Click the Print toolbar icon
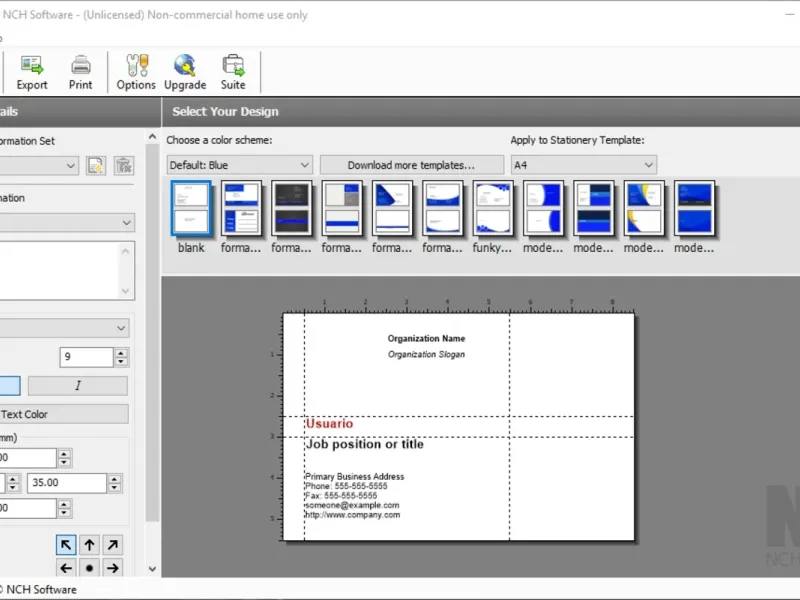This screenshot has height=600, width=800. tap(81, 72)
